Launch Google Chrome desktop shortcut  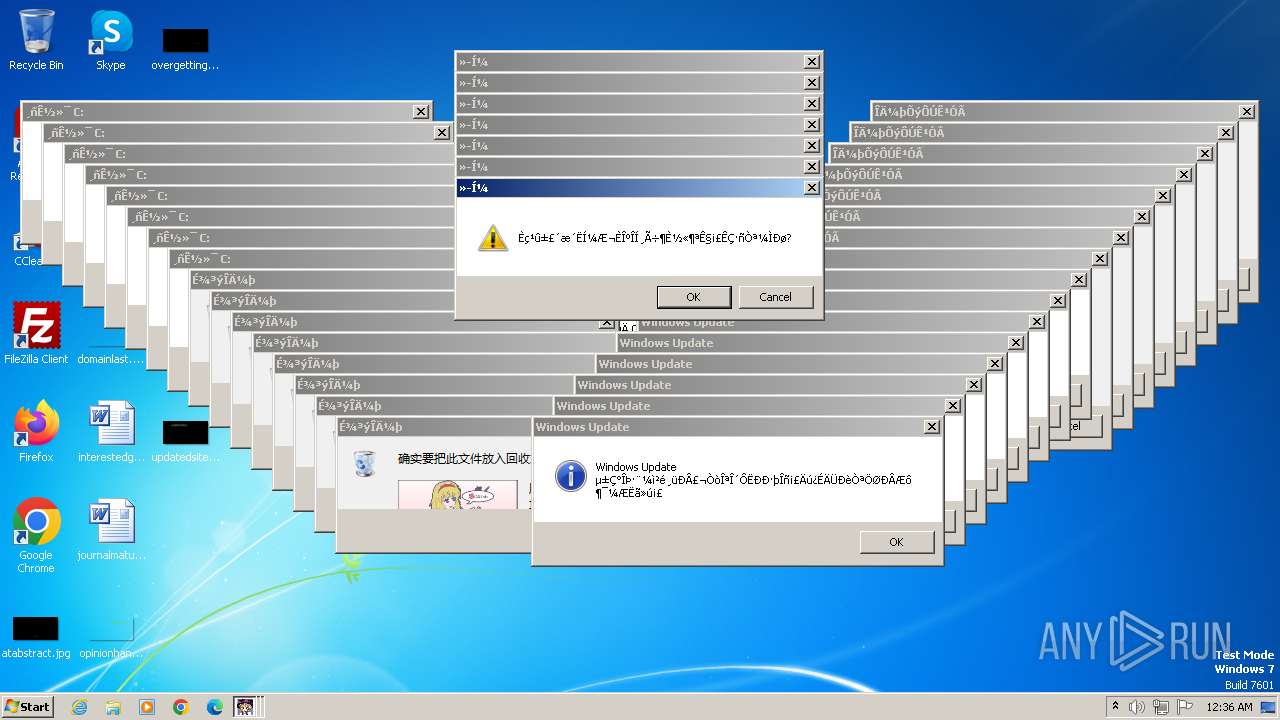tap(36, 535)
